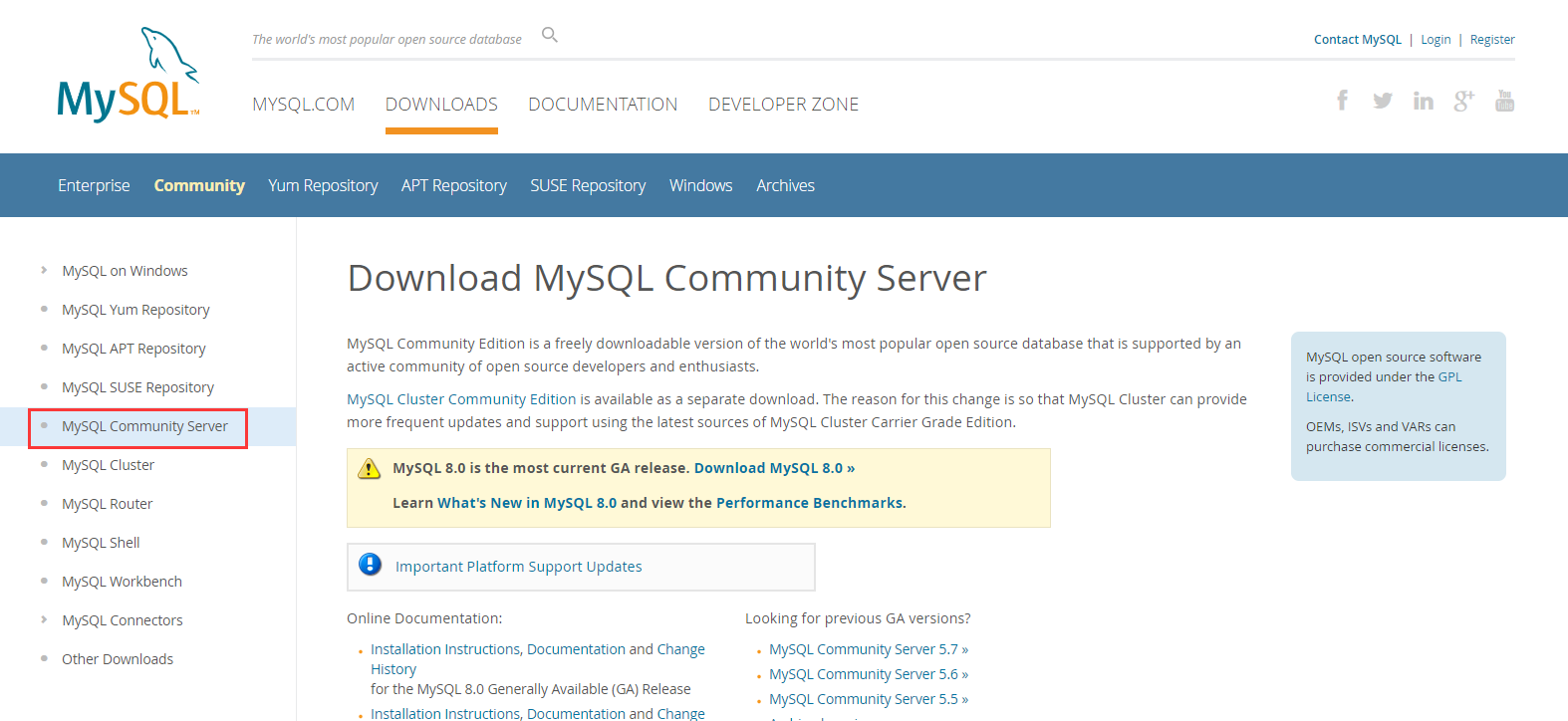1568x721 pixels.
Task: Open MySQL SUSE Repository sidebar item
Action: tap(137, 387)
